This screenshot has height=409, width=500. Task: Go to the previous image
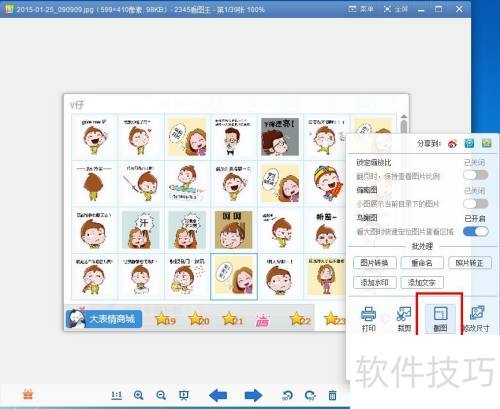click(x=218, y=395)
